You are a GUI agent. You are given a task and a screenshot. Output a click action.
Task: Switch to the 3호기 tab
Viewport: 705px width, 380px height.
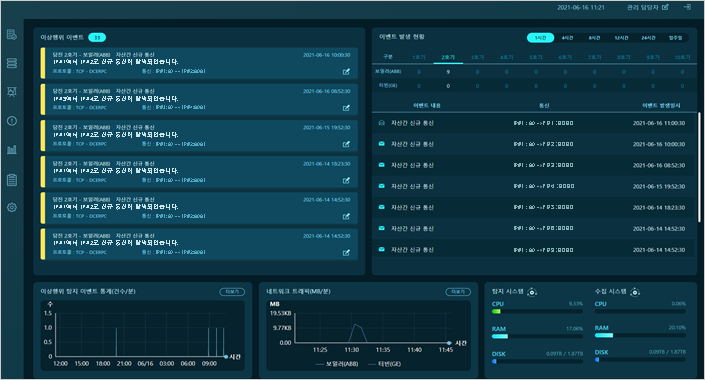477,57
